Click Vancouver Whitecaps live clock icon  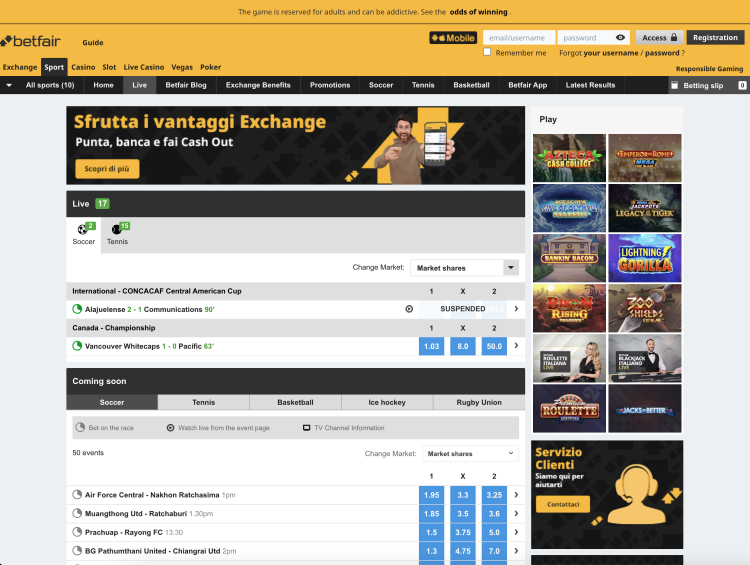tap(77, 346)
